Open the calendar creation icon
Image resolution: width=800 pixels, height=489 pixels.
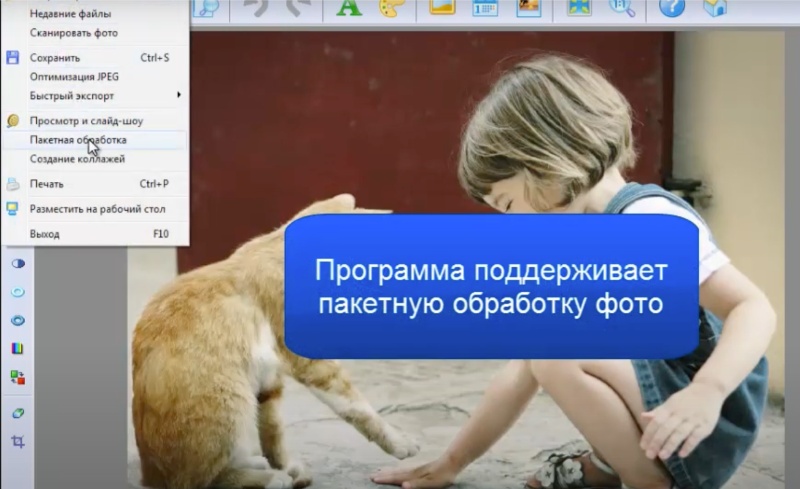(485, 8)
